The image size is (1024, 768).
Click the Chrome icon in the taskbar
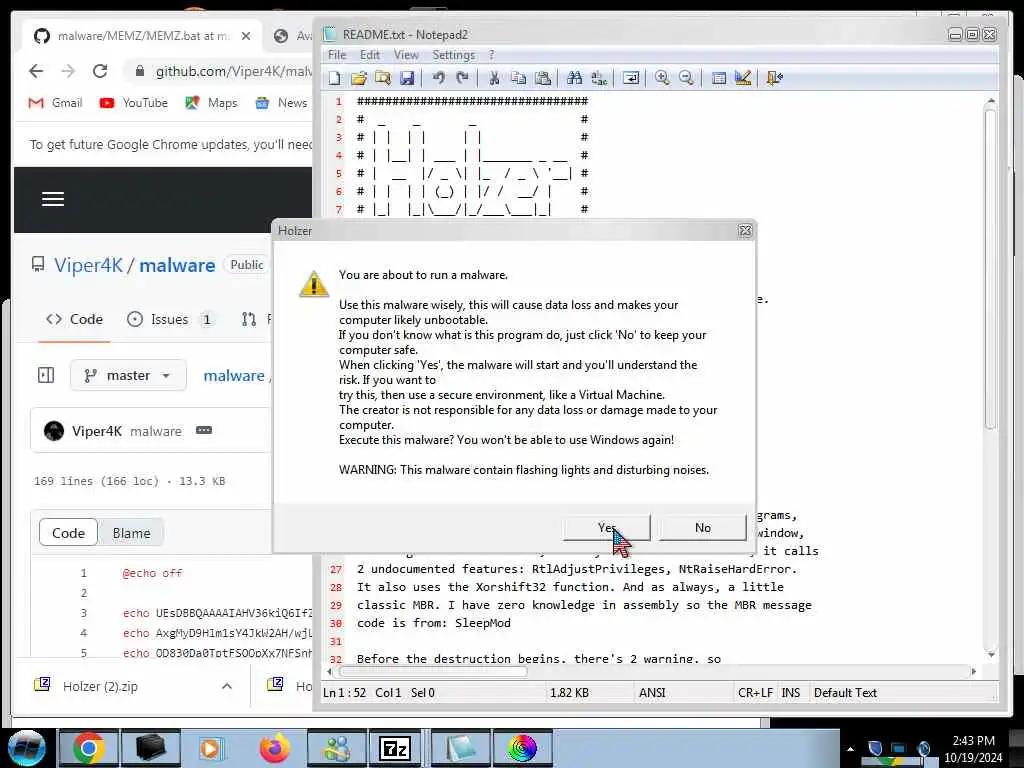point(89,748)
